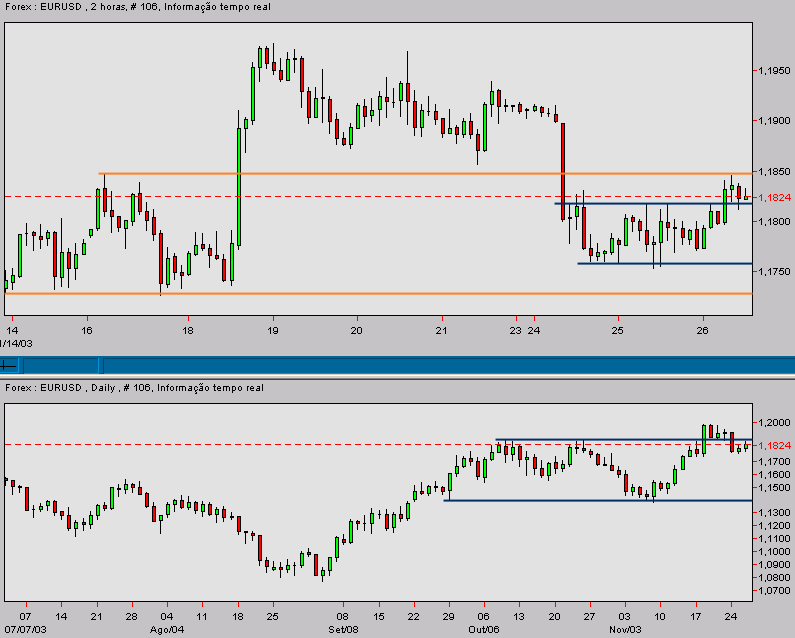This screenshot has width=795, height=638.
Task: Click the 1,2000 price label on the Daily chart
Action: click(774, 422)
